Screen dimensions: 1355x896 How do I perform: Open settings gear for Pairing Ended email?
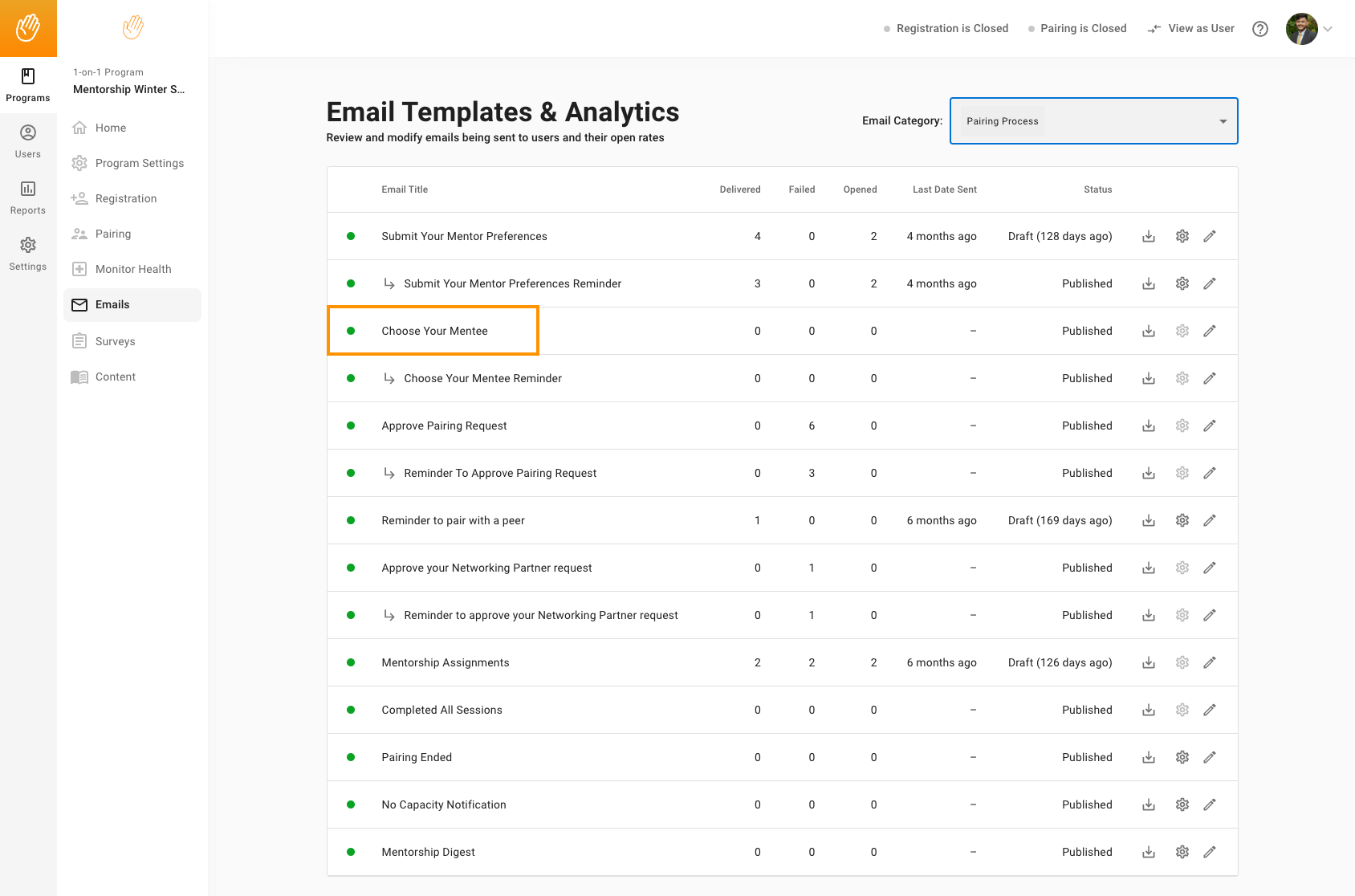coord(1182,757)
